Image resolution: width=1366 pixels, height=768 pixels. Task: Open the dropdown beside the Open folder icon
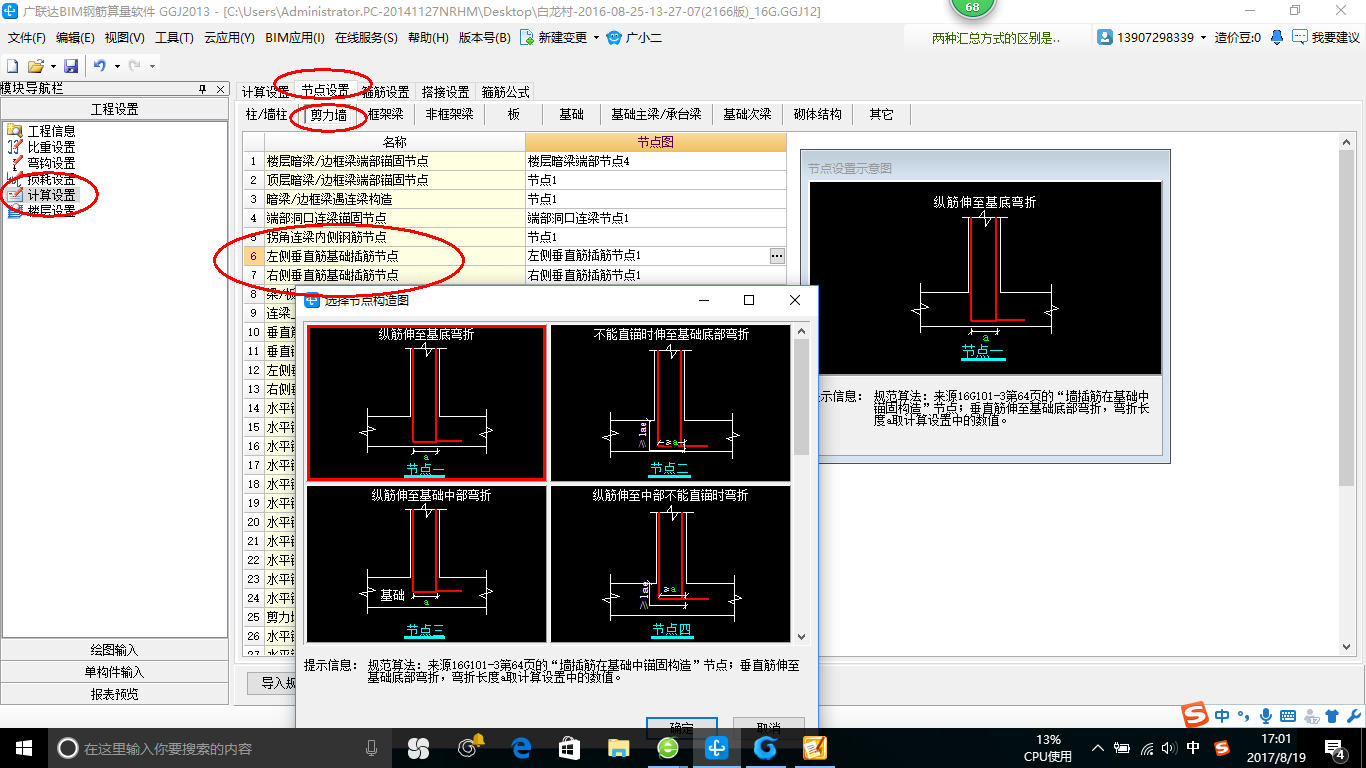[52, 66]
